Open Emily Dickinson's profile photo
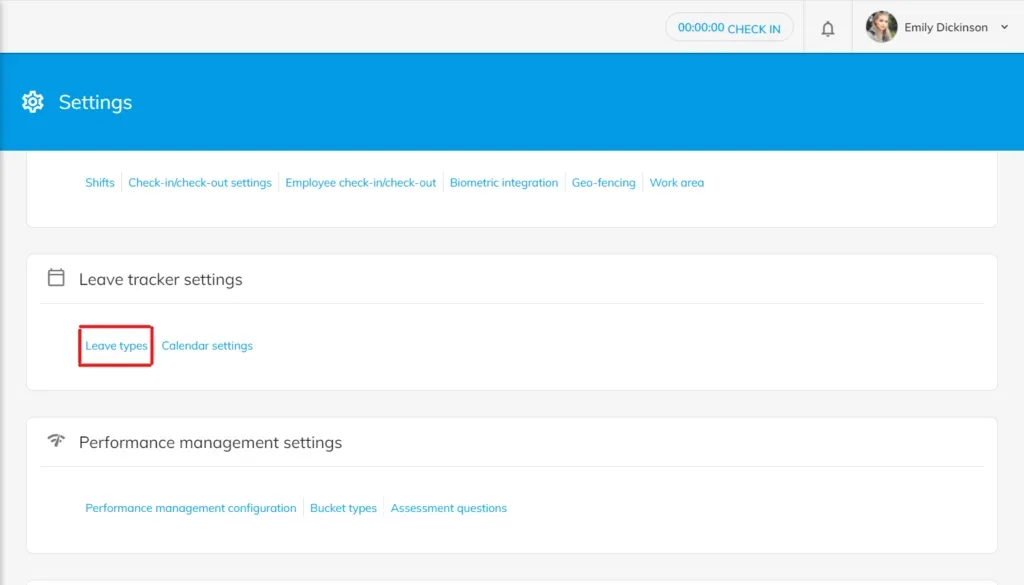 881,27
